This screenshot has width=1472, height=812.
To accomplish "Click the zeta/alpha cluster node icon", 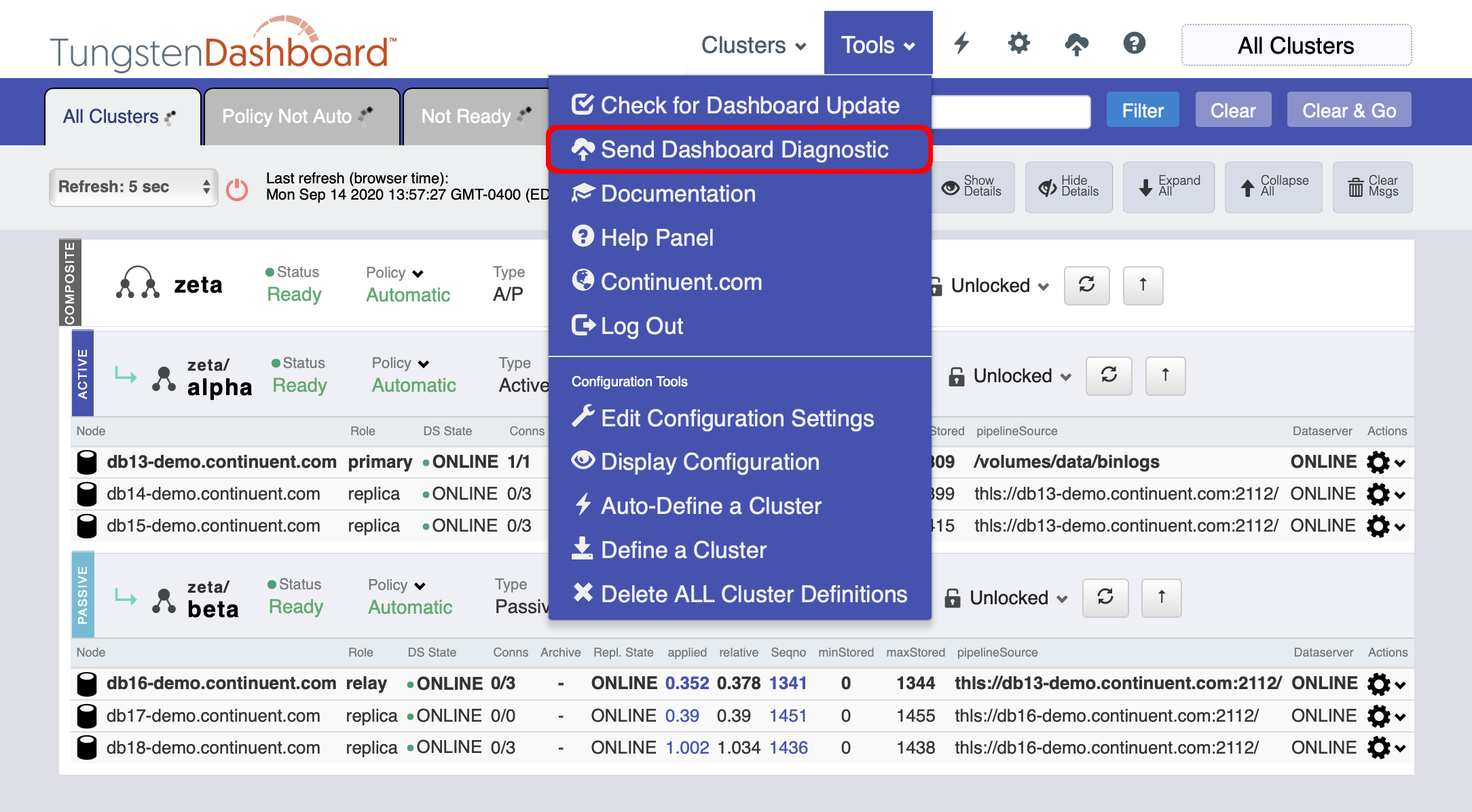I will (164, 379).
